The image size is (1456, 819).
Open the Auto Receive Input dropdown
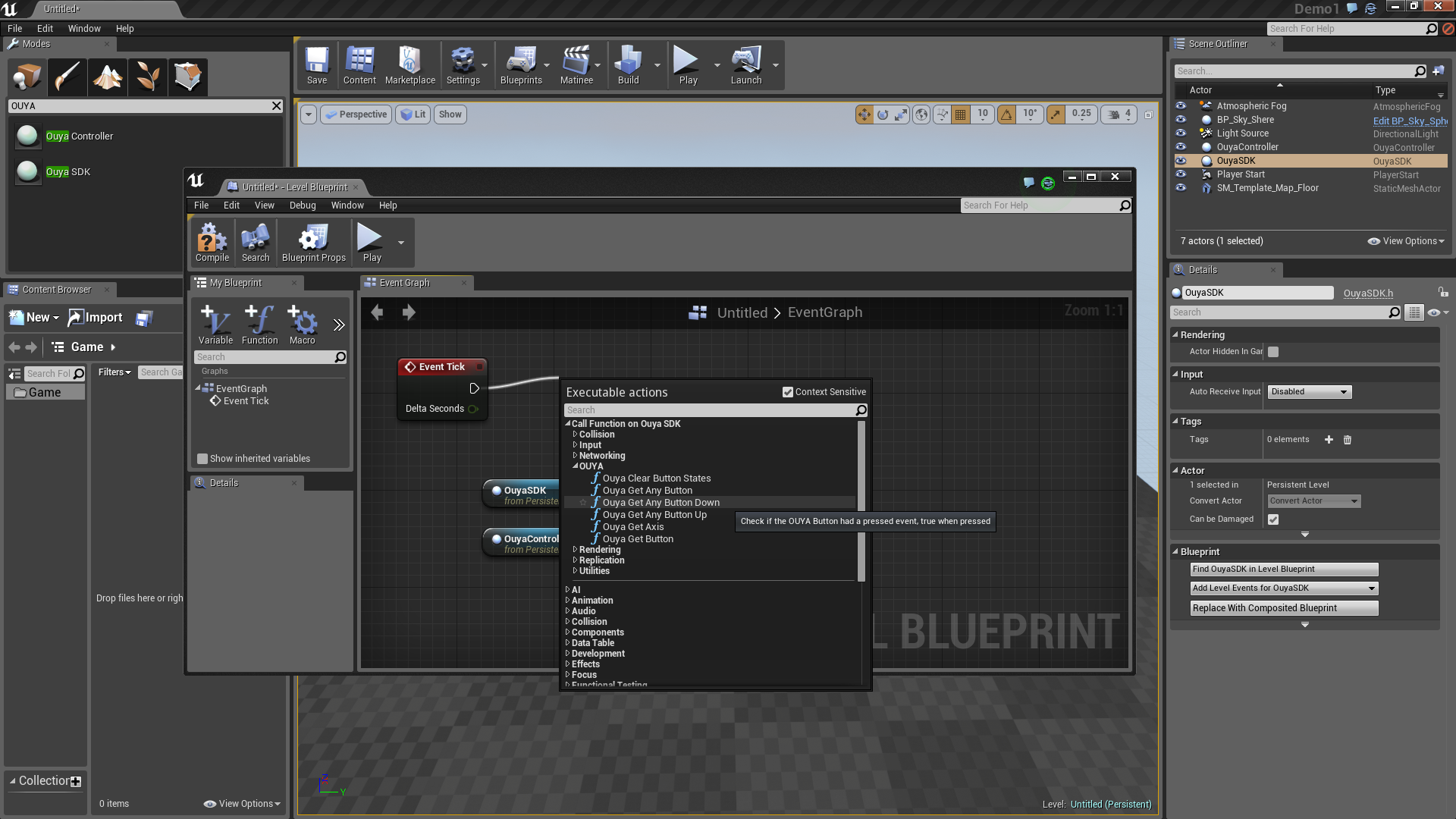point(1310,392)
